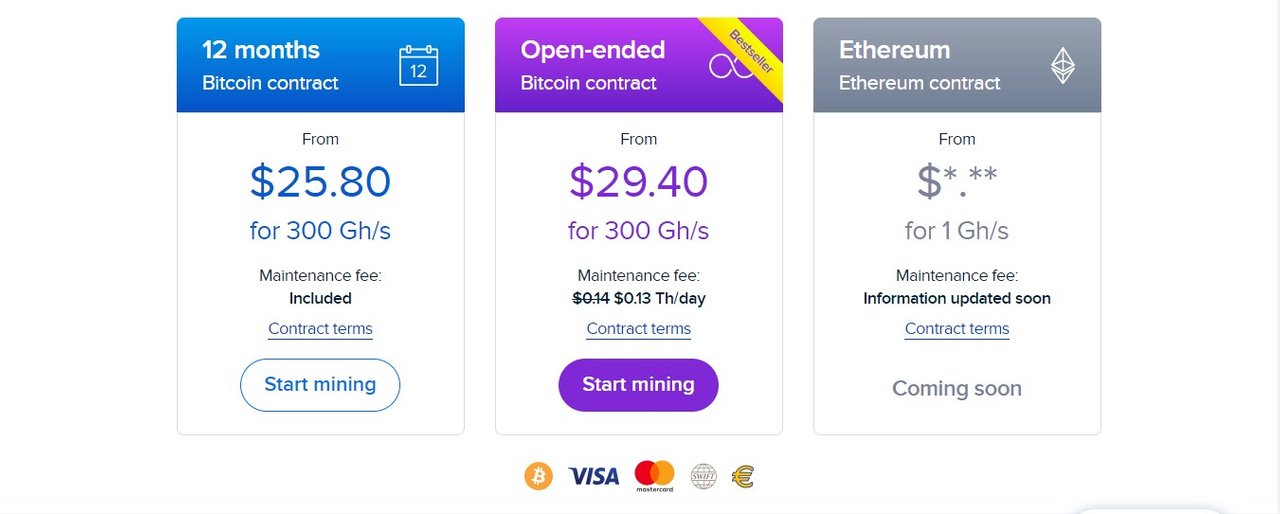The width and height of the screenshot is (1280, 514).
Task: Click the purple Start mining button
Action: [x=638, y=385]
